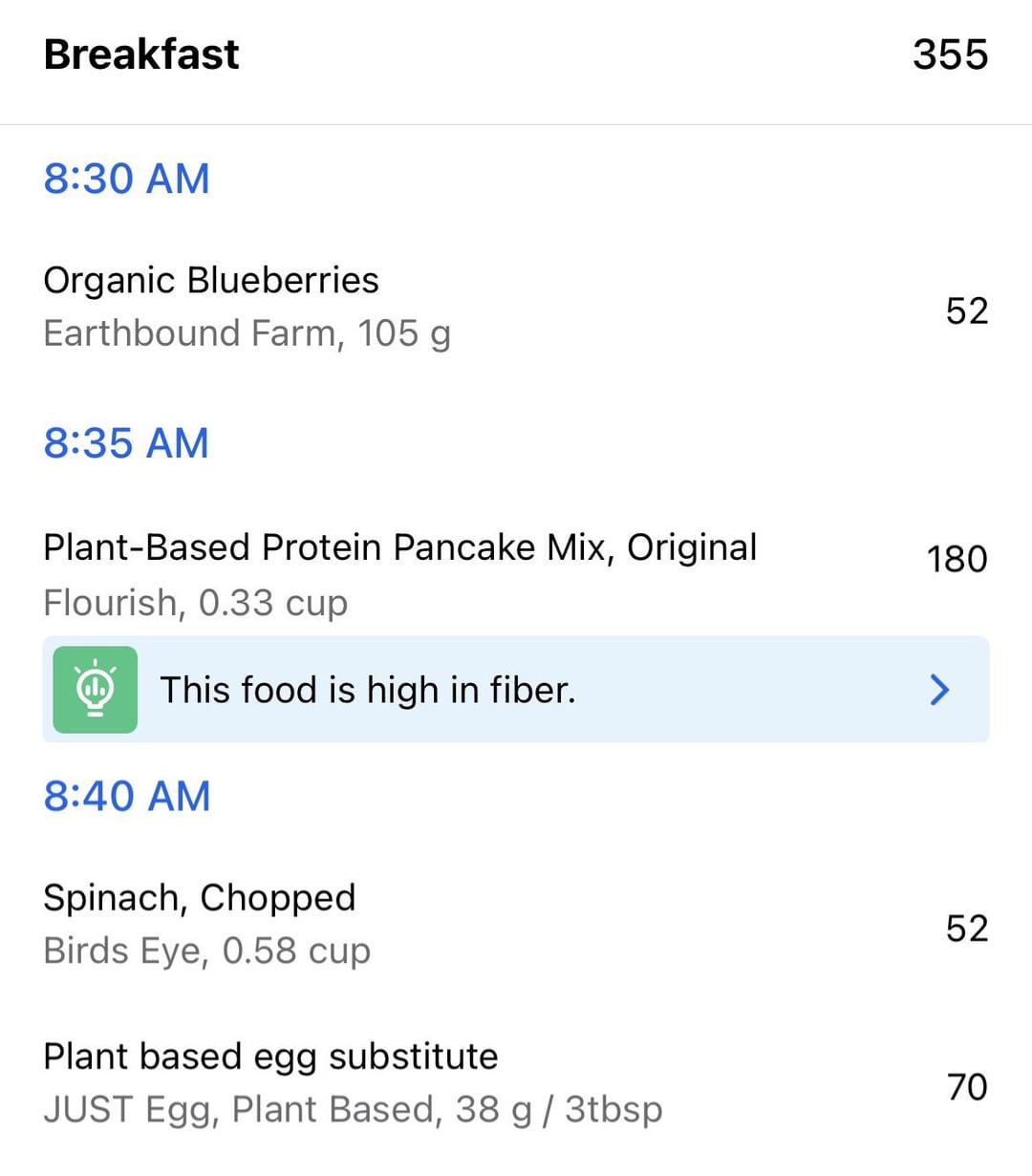Select the Flourish, 0.33 cup serving text

[196, 603]
